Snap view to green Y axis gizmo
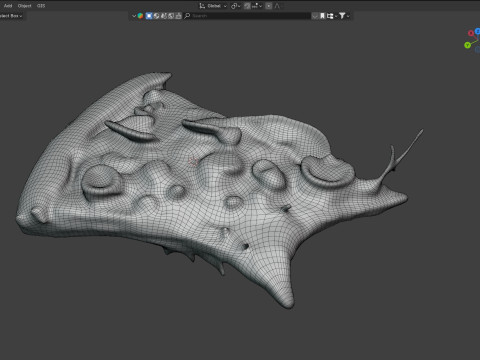The height and width of the screenshot is (360, 480). 467,45
